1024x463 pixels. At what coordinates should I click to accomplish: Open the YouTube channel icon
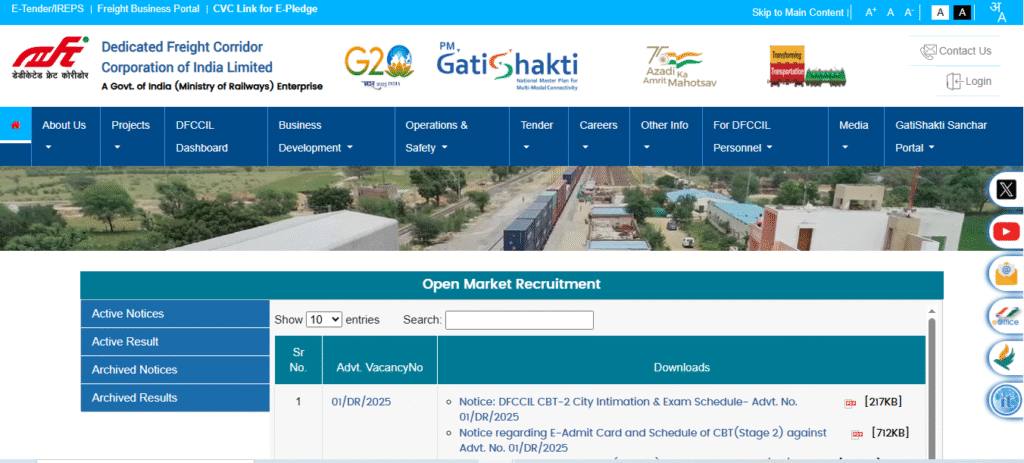(1005, 231)
